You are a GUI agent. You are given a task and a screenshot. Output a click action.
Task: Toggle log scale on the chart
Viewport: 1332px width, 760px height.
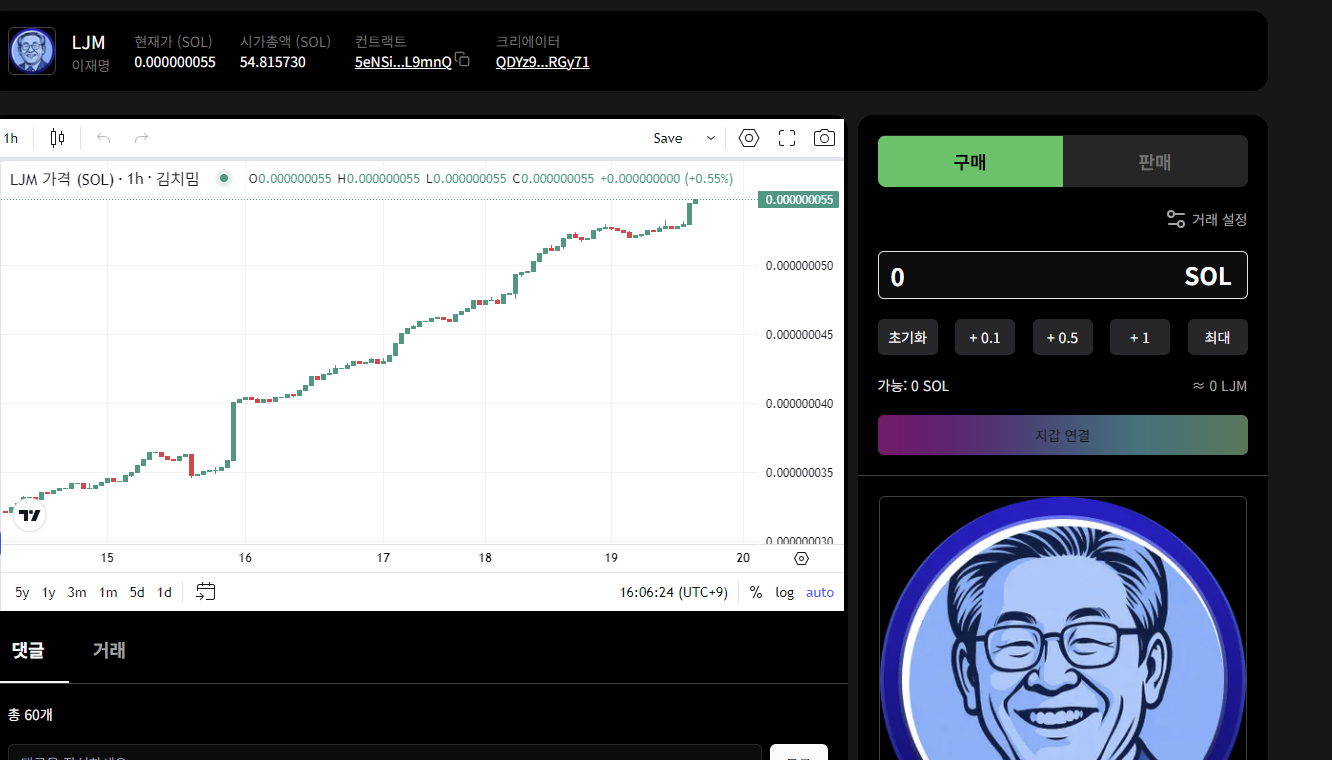[x=785, y=592]
